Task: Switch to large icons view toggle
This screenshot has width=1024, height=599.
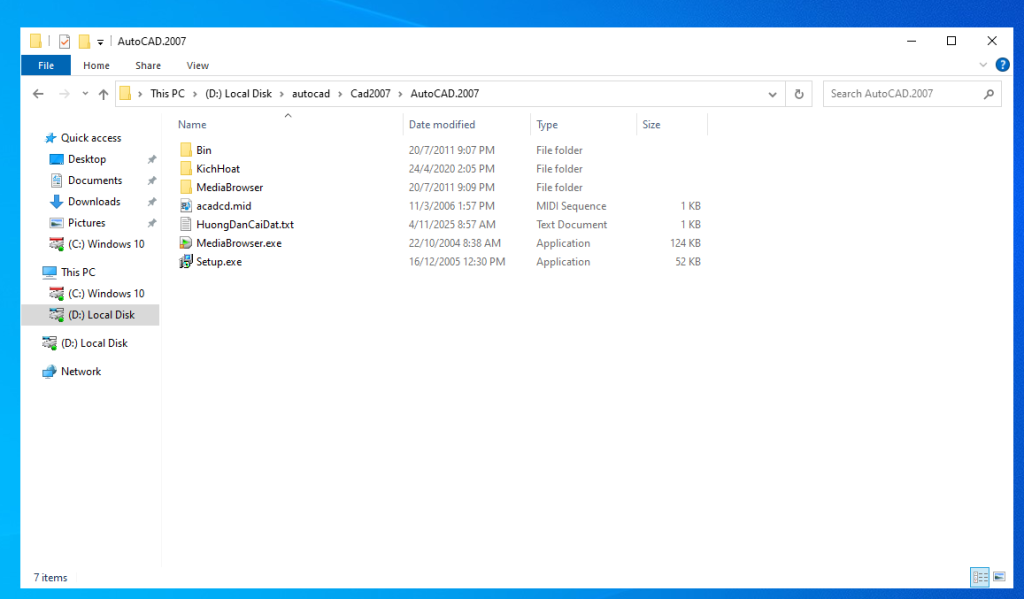Action: coord(999,577)
